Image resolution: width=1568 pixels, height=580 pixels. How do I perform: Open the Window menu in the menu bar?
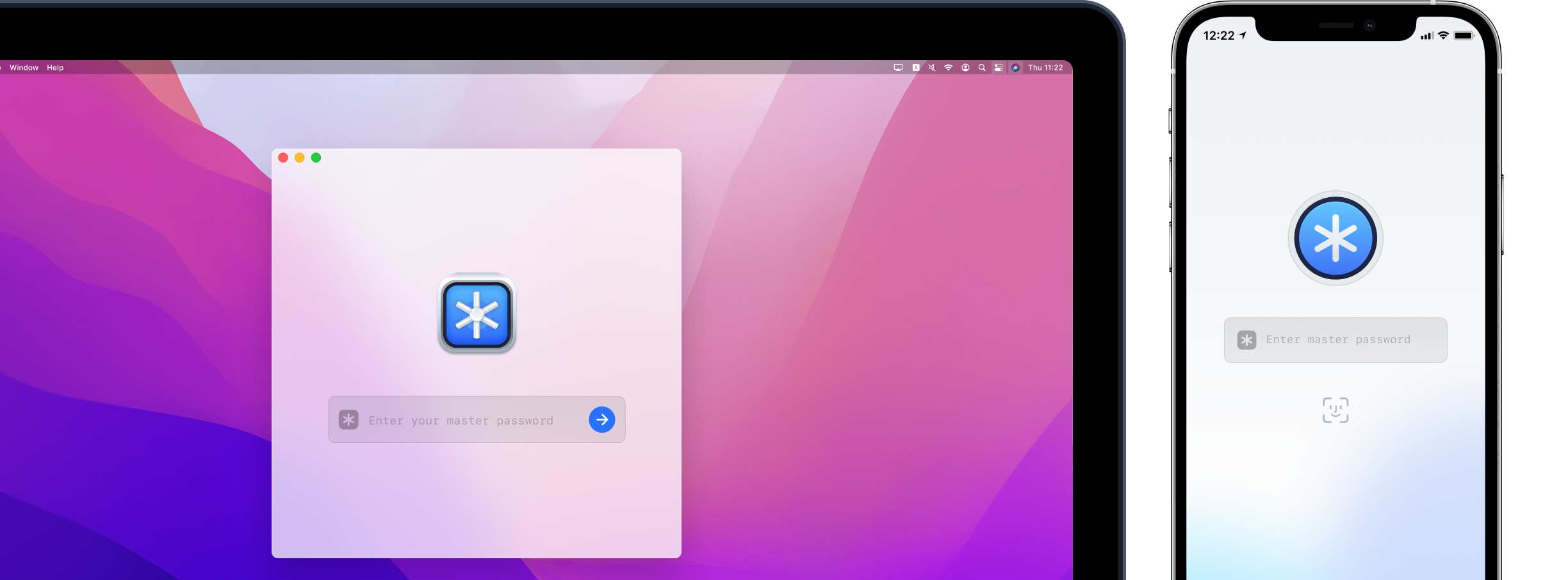[x=24, y=68]
